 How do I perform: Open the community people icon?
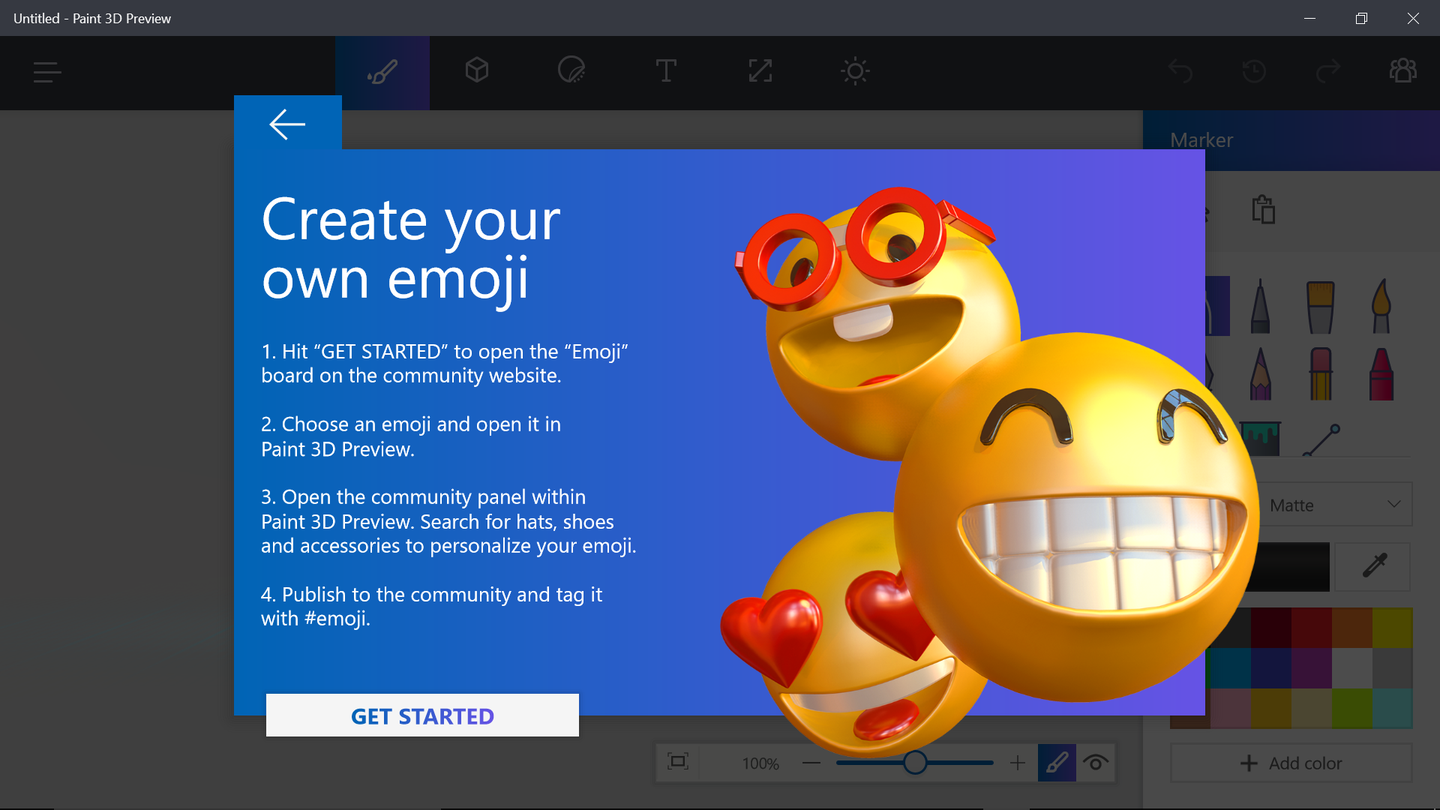tap(1403, 71)
